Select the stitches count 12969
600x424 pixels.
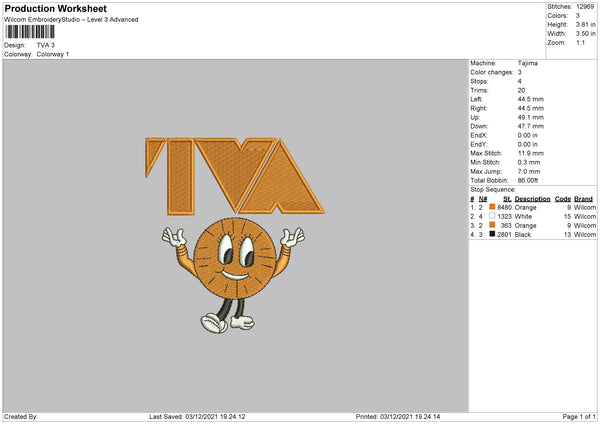585,7
